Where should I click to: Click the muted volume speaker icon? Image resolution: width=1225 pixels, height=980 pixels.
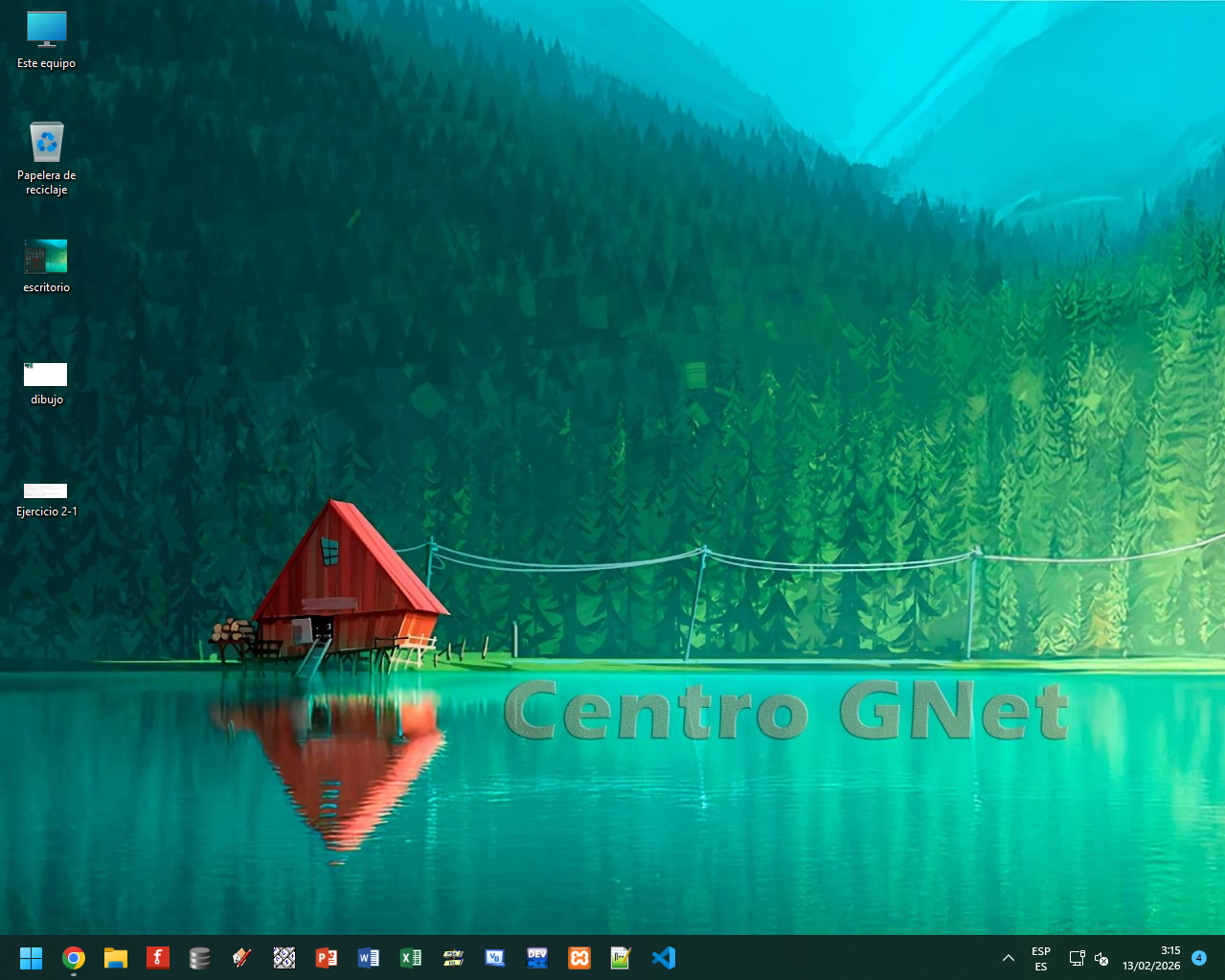coord(1101,958)
